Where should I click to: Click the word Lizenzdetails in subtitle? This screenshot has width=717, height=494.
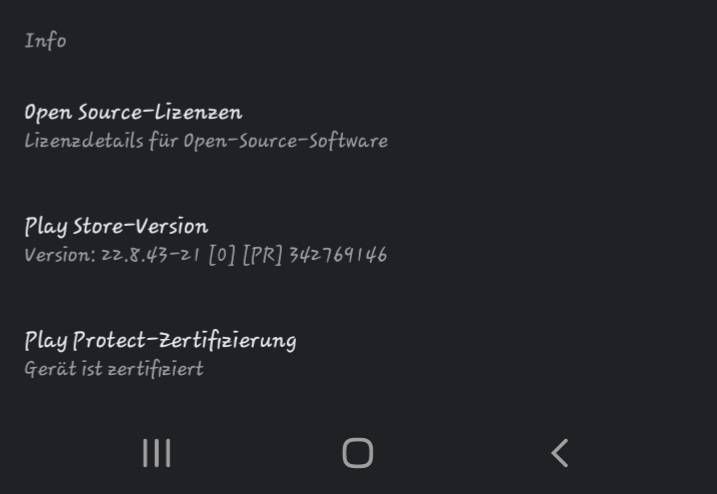click(x=84, y=140)
